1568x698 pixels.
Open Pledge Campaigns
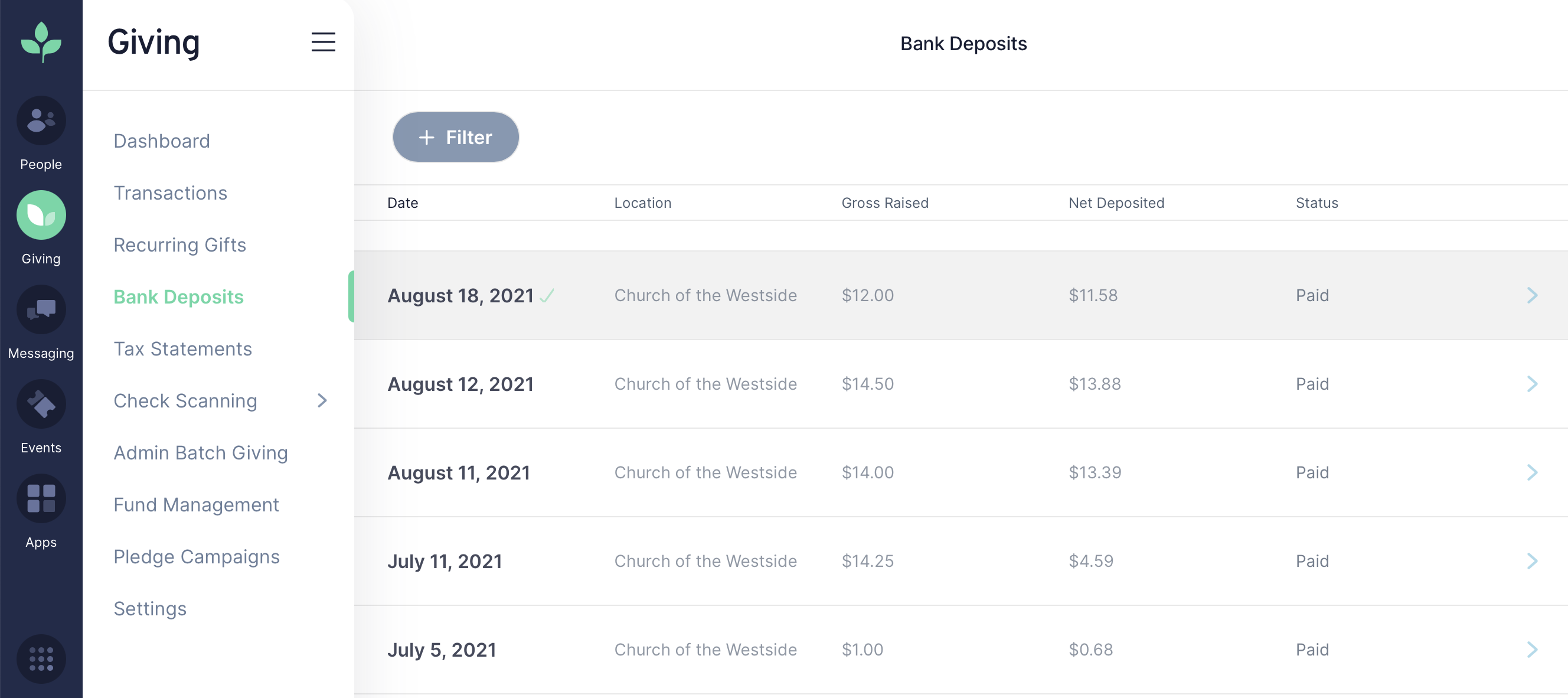pyautogui.click(x=196, y=556)
